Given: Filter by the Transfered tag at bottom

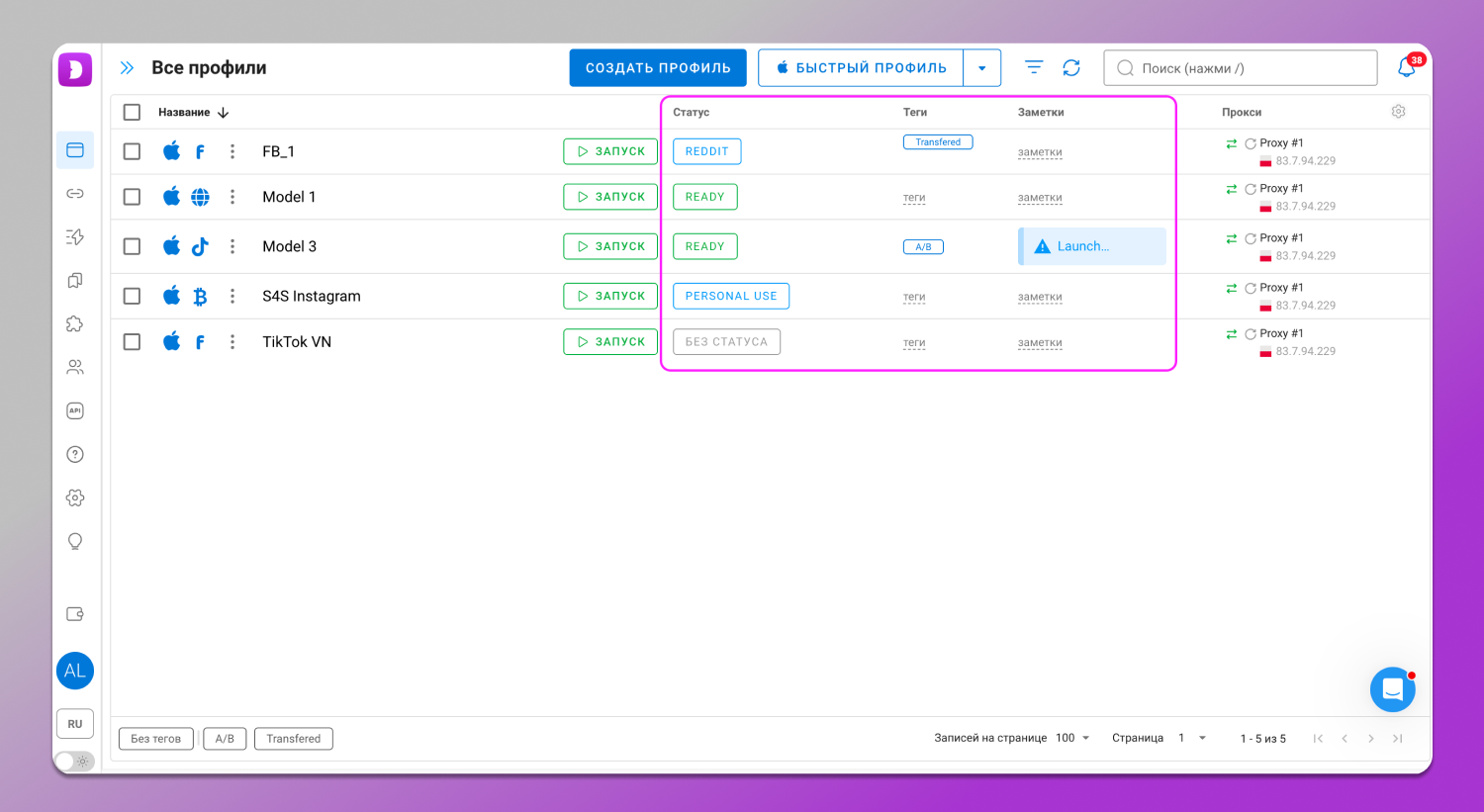Looking at the screenshot, I should pos(293,739).
